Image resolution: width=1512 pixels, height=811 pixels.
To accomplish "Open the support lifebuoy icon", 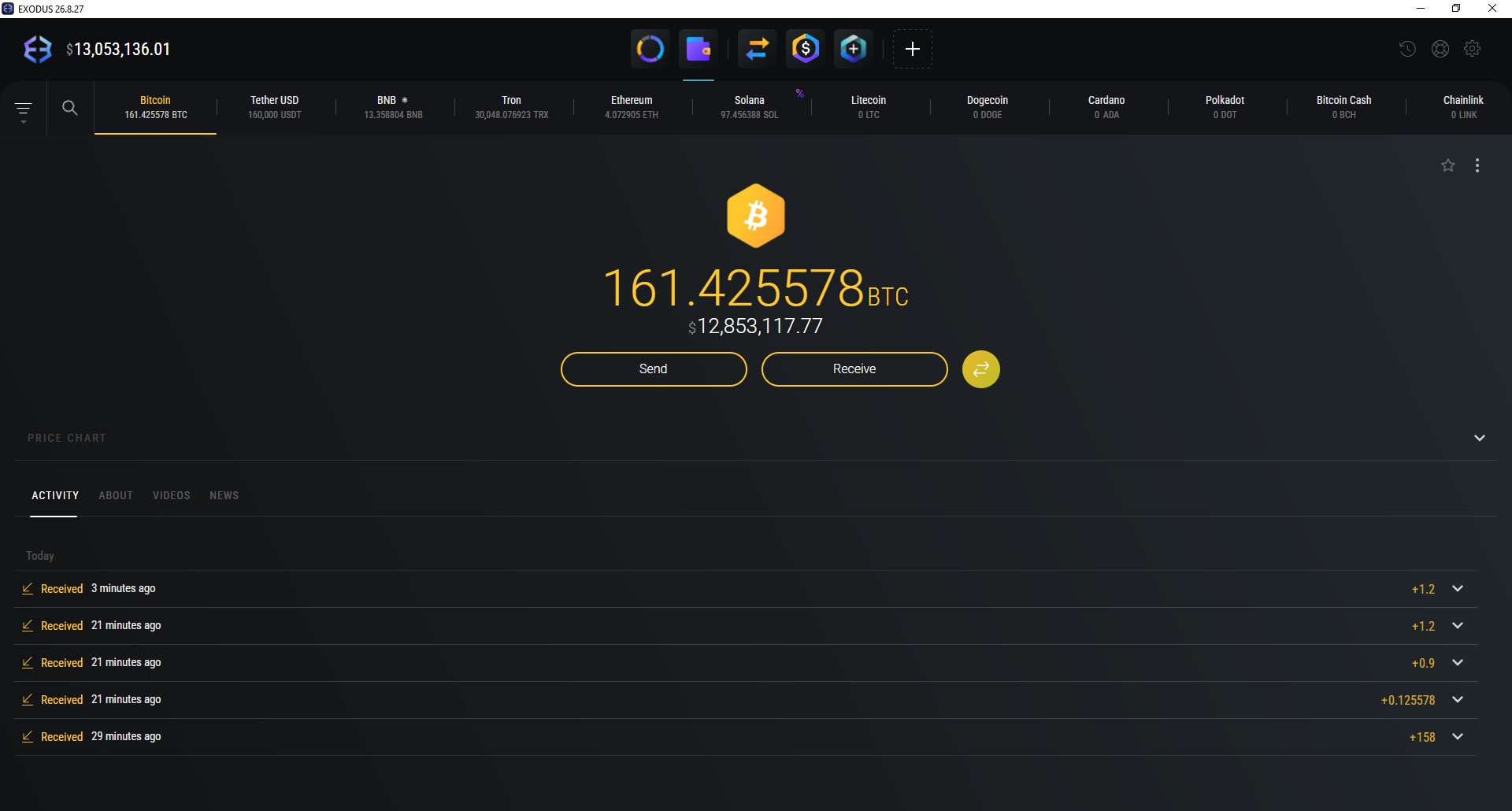I will pos(1440,49).
